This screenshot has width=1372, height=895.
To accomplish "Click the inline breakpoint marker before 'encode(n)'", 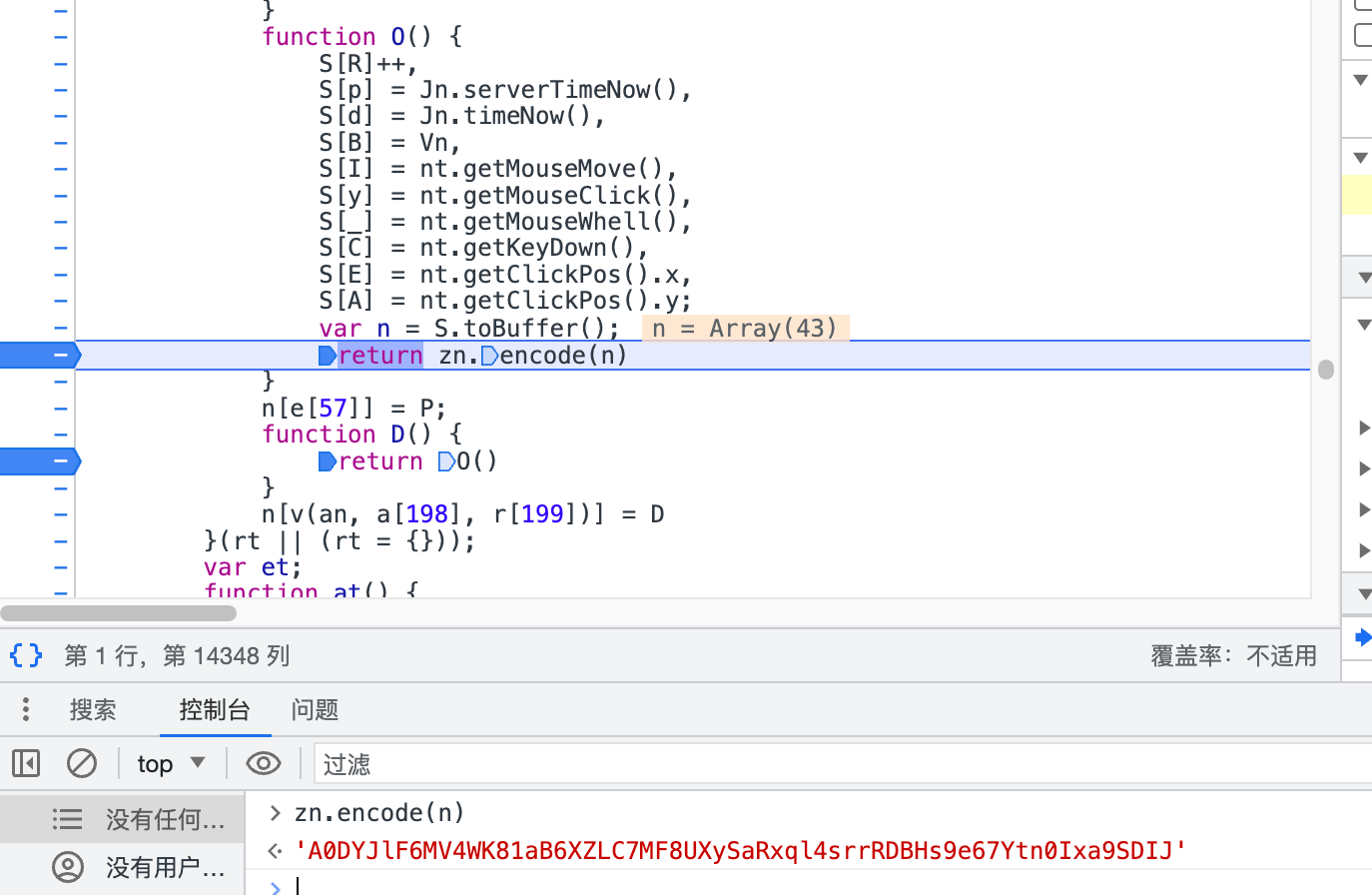I will point(489,356).
